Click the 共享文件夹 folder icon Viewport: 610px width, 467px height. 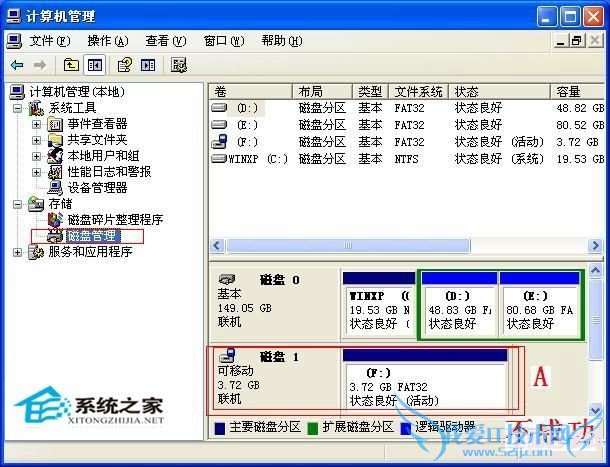point(55,140)
